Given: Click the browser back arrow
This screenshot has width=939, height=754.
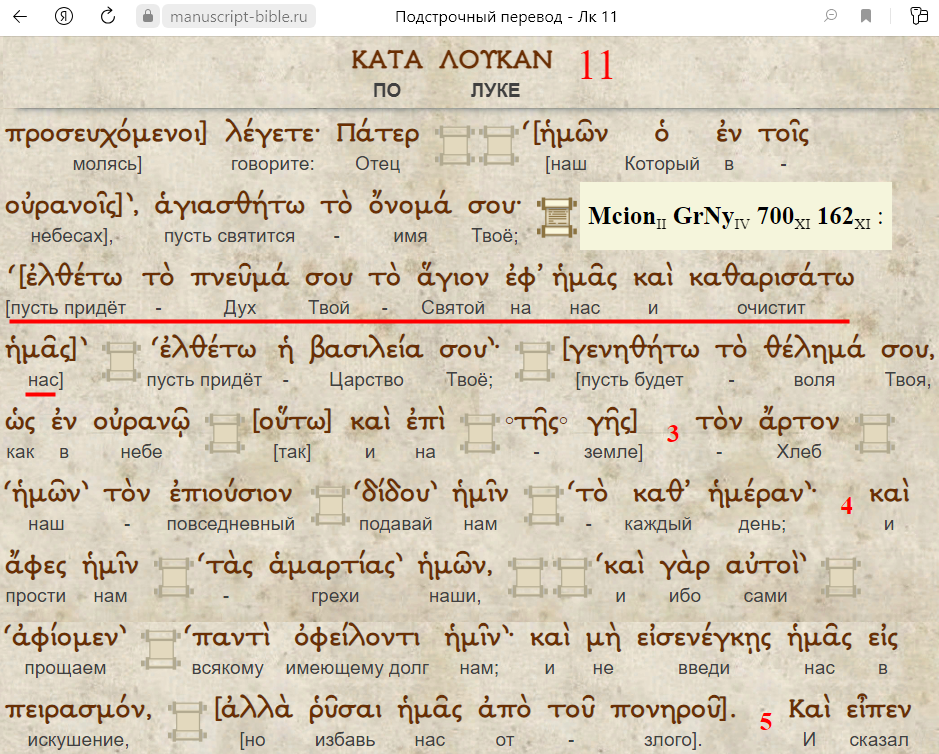Looking at the screenshot, I should tap(20, 16).
